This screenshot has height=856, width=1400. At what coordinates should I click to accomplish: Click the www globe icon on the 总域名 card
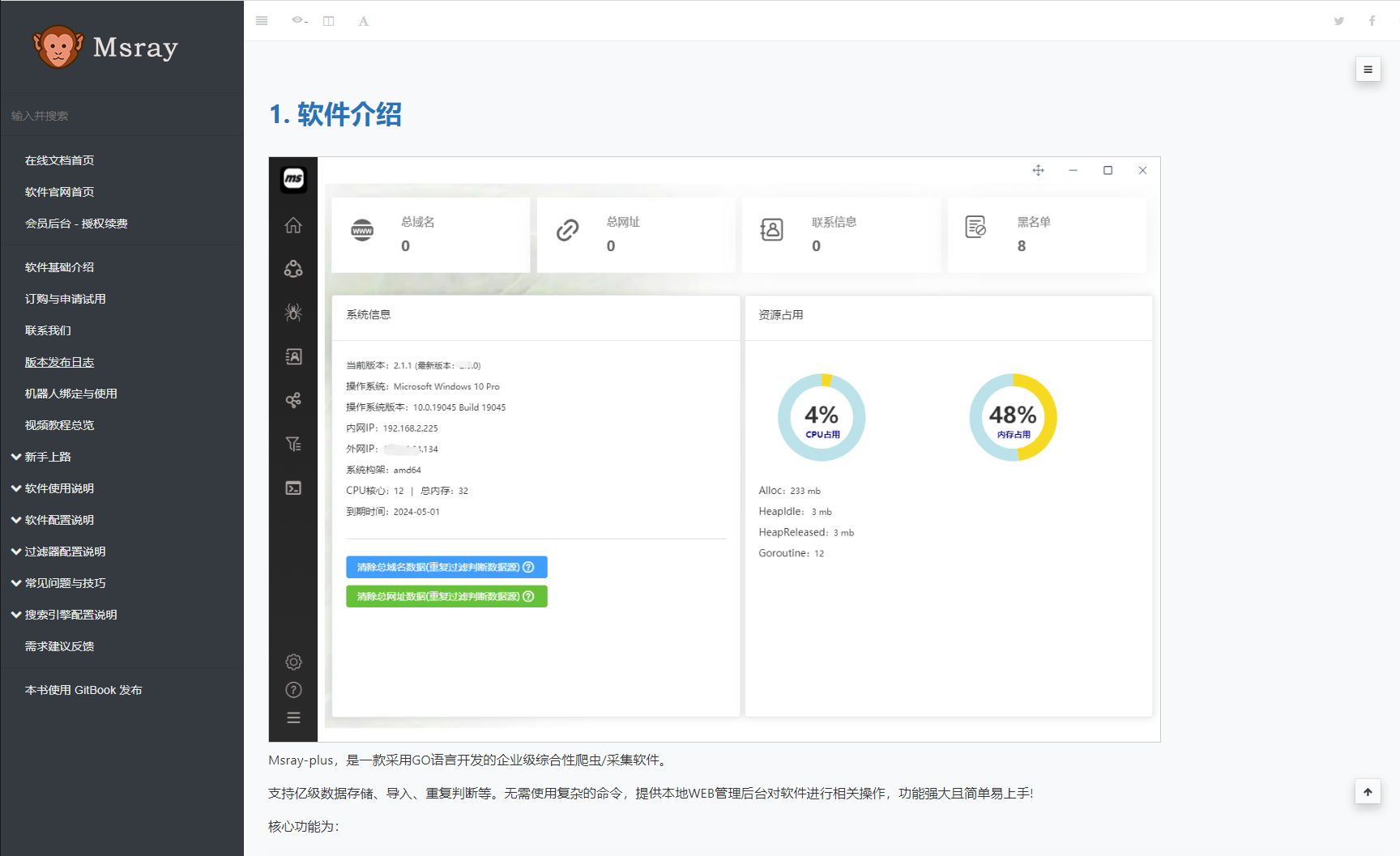click(362, 230)
